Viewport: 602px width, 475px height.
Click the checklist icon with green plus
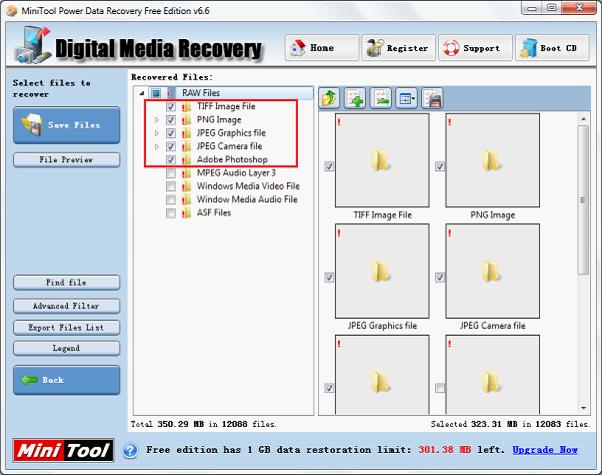355,99
